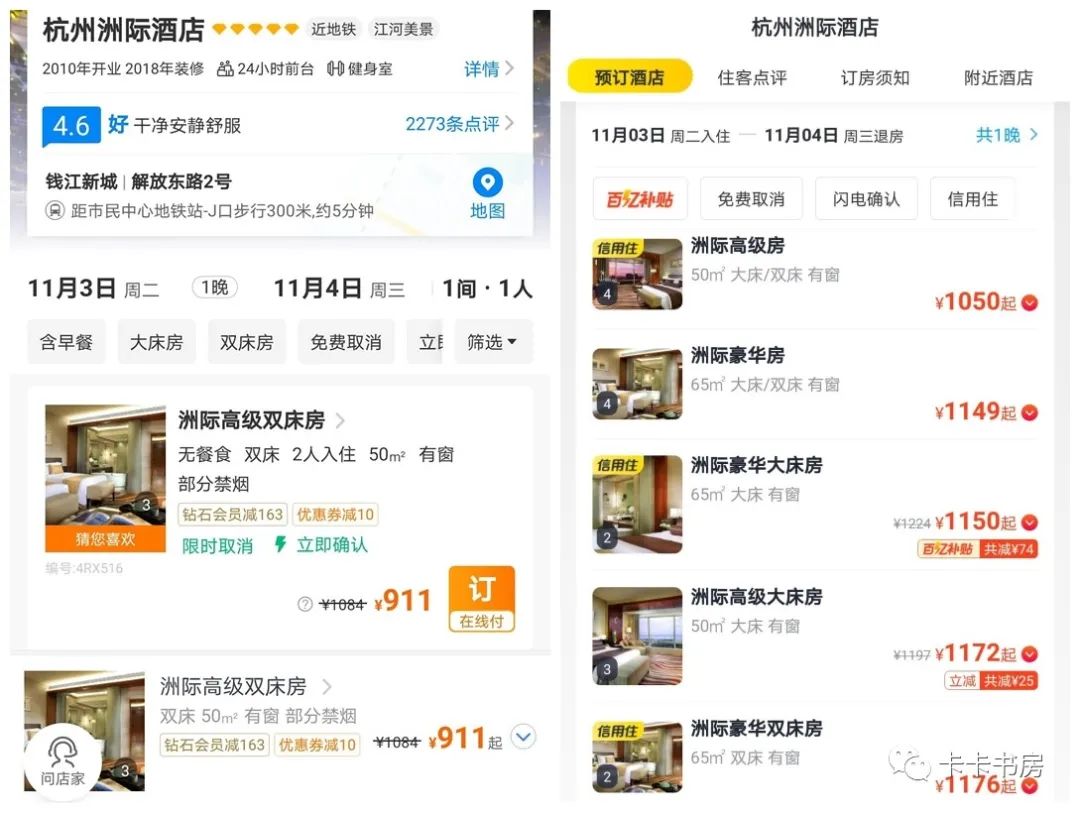Switch to the 住客点评 tab

752,77
